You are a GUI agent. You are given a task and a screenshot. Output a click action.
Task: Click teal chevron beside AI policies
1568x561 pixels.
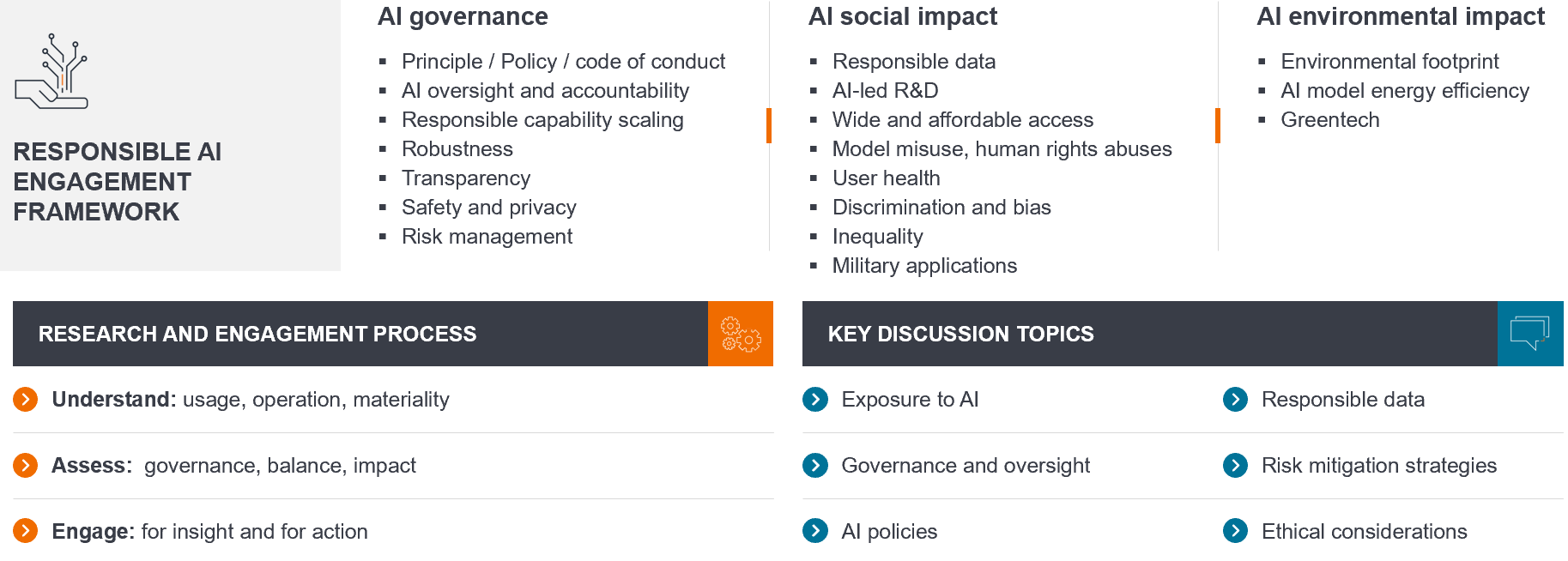coord(815,532)
